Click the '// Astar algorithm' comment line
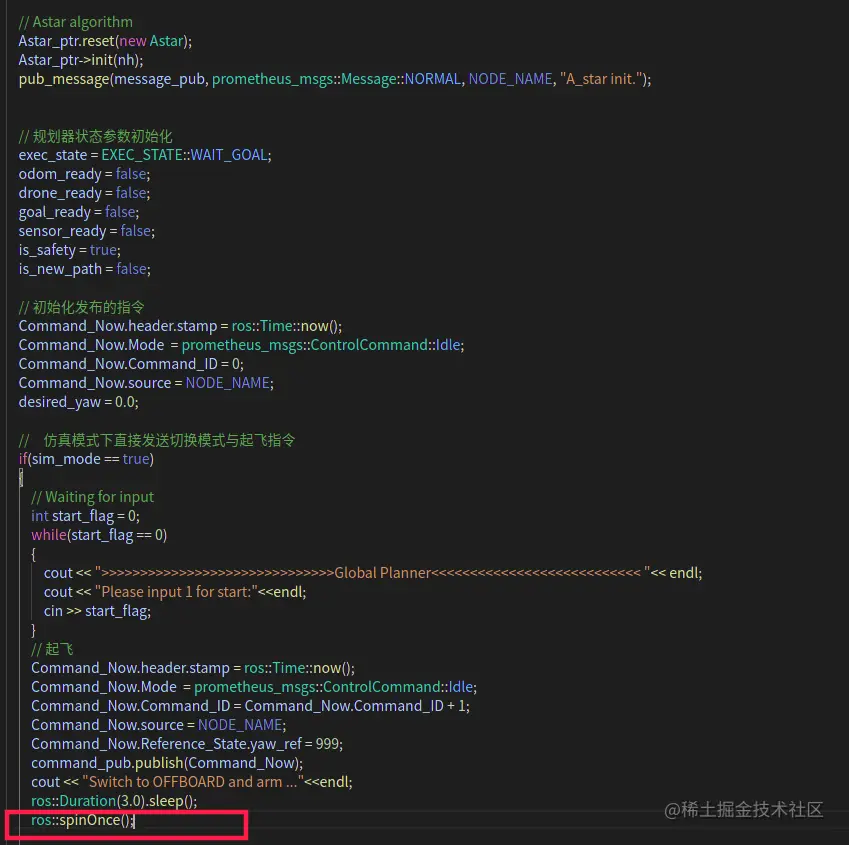Screen dimensions: 849x845 coord(75,22)
